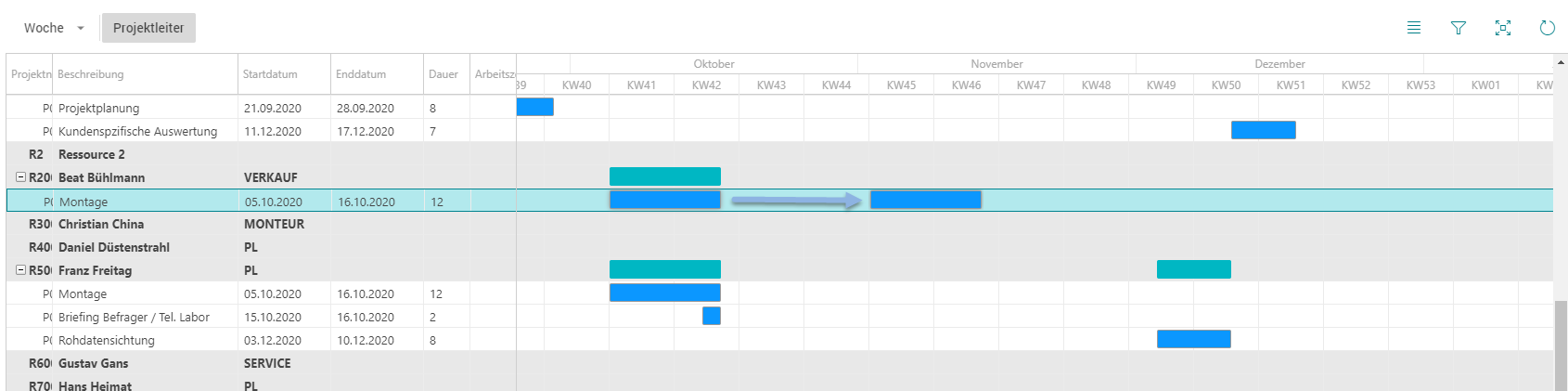This screenshot has width=1568, height=391.
Task: Click the refresh reload icon
Action: point(1548,28)
